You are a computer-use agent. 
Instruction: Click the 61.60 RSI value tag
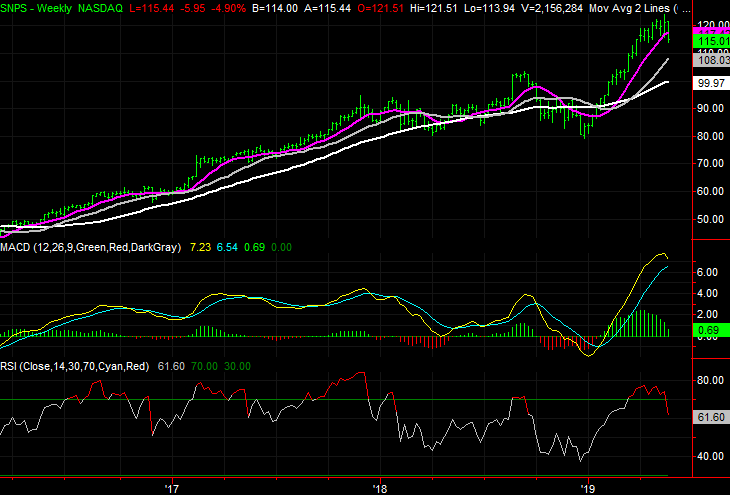(x=711, y=417)
